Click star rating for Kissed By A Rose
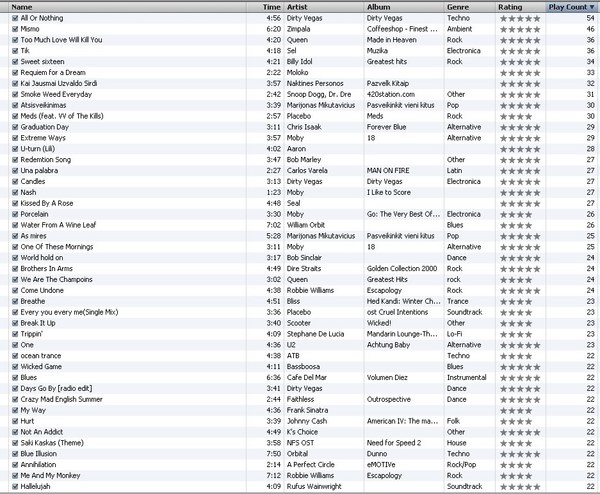Viewport: 600px width, 494px height. pyautogui.click(x=520, y=203)
